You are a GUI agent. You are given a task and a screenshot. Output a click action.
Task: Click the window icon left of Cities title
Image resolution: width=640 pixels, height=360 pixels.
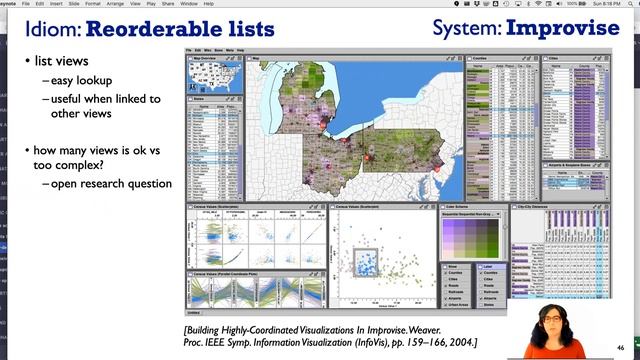[546, 58]
